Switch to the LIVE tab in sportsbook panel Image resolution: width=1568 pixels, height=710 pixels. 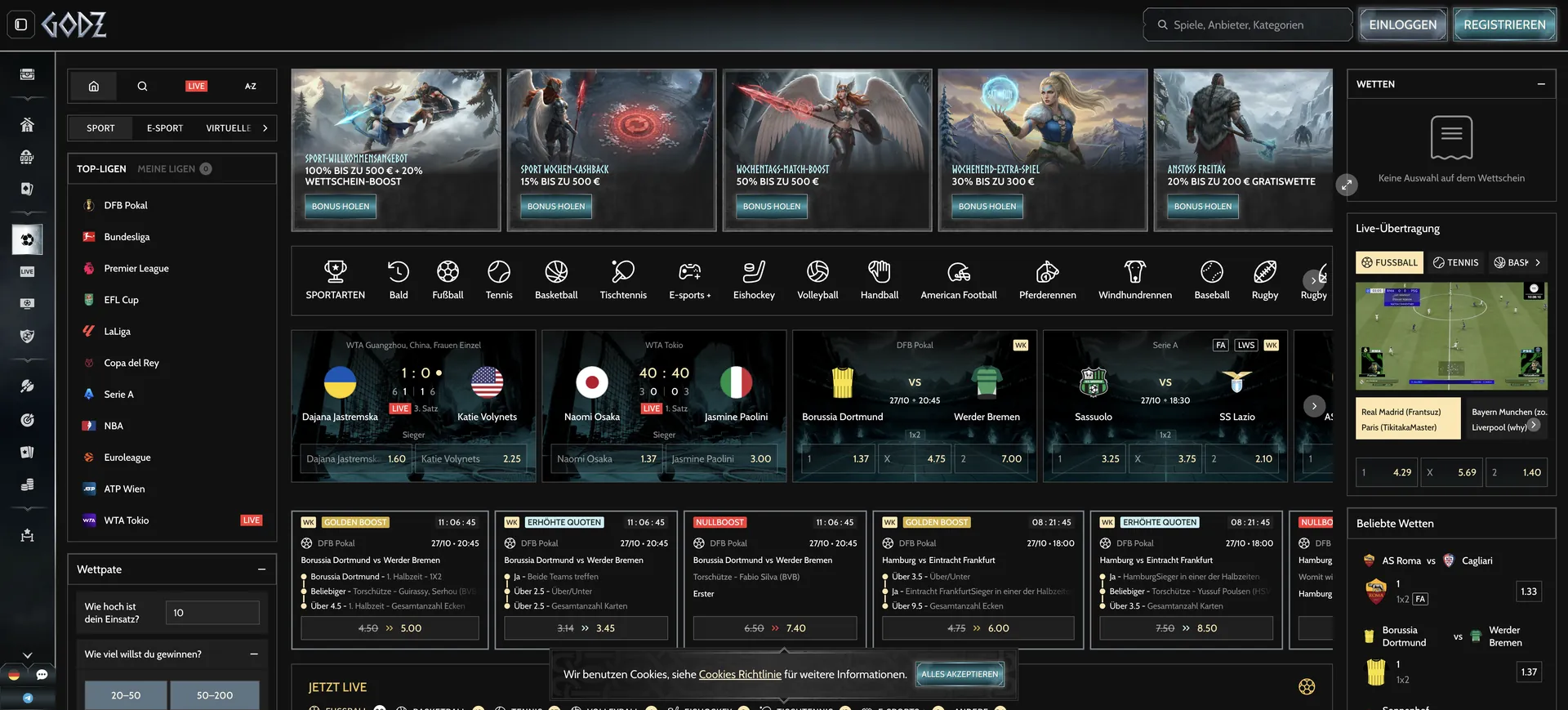(x=196, y=86)
